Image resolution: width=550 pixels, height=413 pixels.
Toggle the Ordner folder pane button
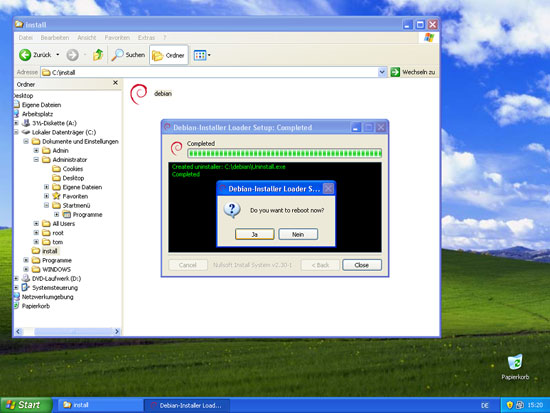click(169, 55)
